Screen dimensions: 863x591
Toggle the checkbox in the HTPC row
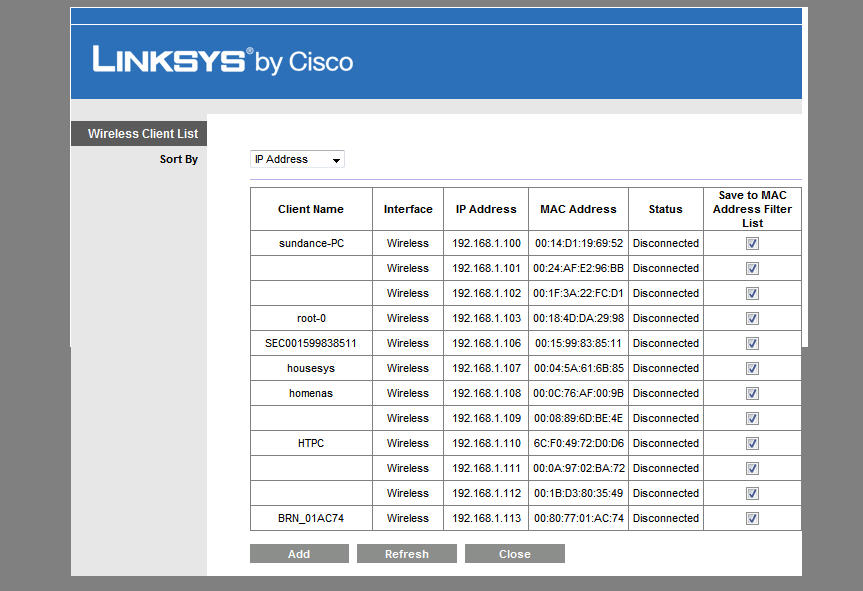click(752, 443)
